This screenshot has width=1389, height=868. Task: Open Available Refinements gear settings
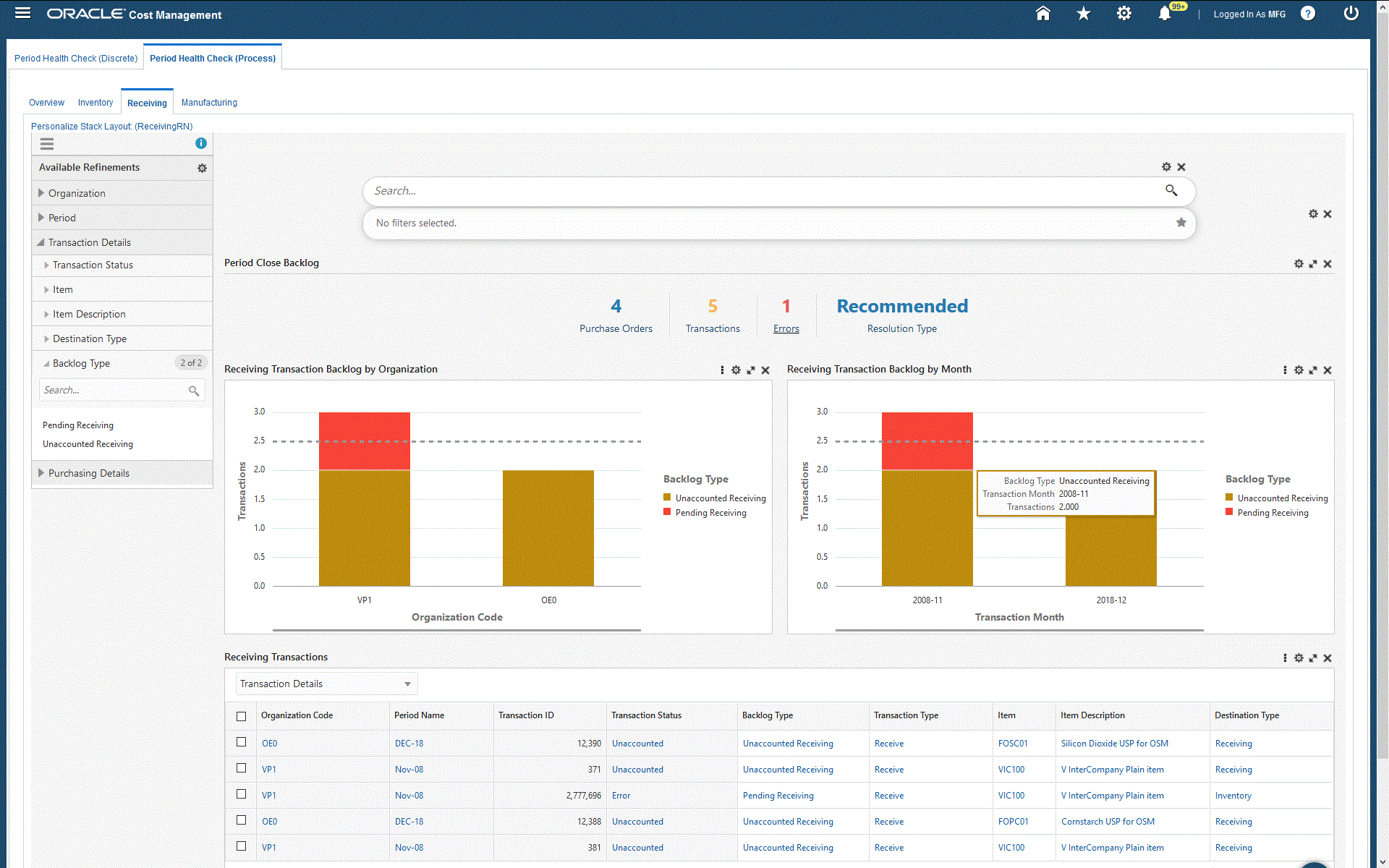click(x=202, y=168)
